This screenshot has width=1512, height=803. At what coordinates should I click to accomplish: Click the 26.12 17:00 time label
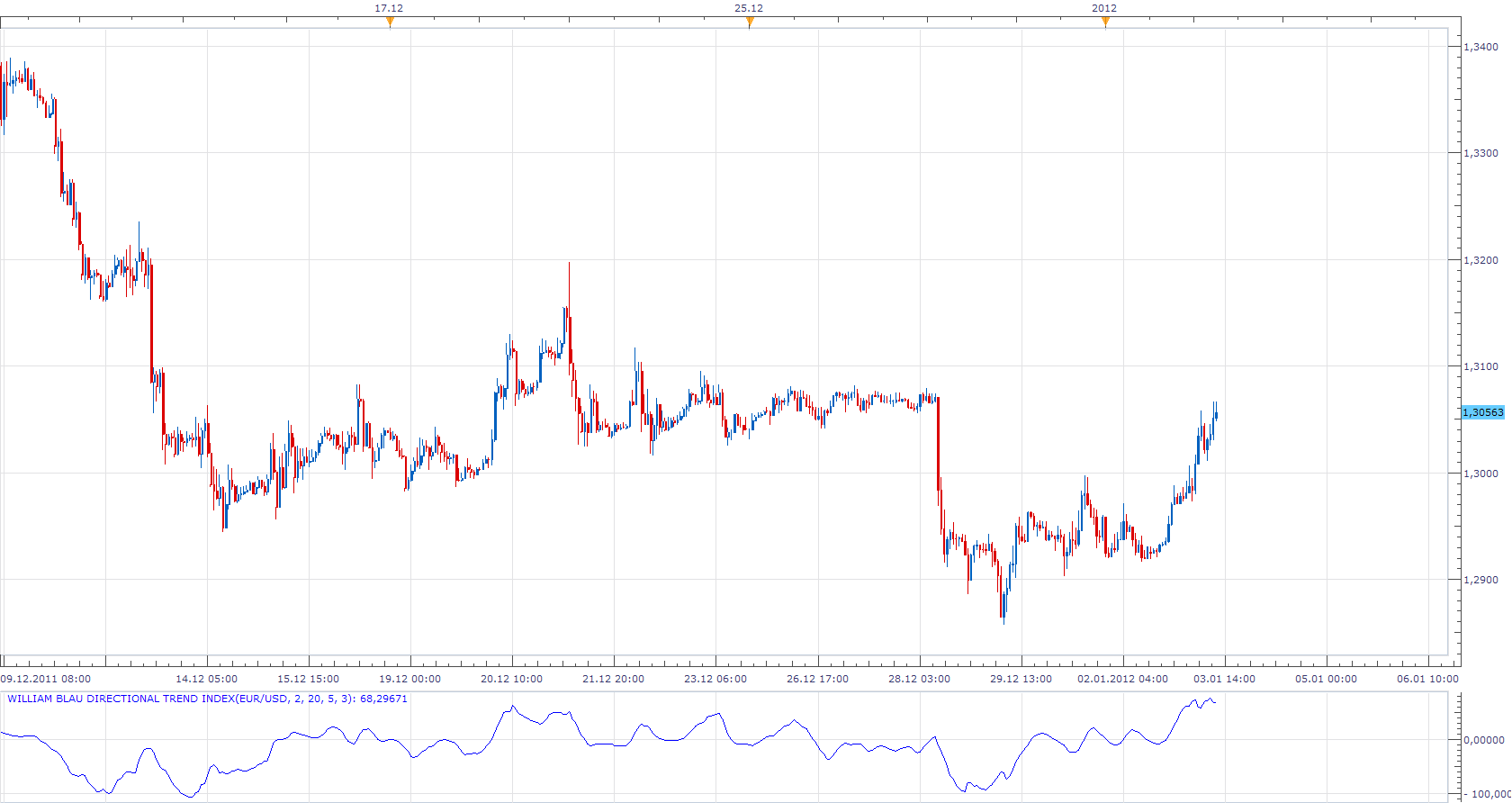(817, 679)
